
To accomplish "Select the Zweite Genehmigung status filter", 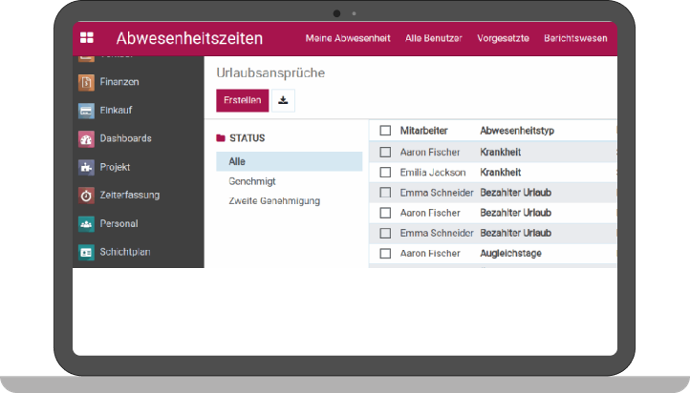I will 274,201.
